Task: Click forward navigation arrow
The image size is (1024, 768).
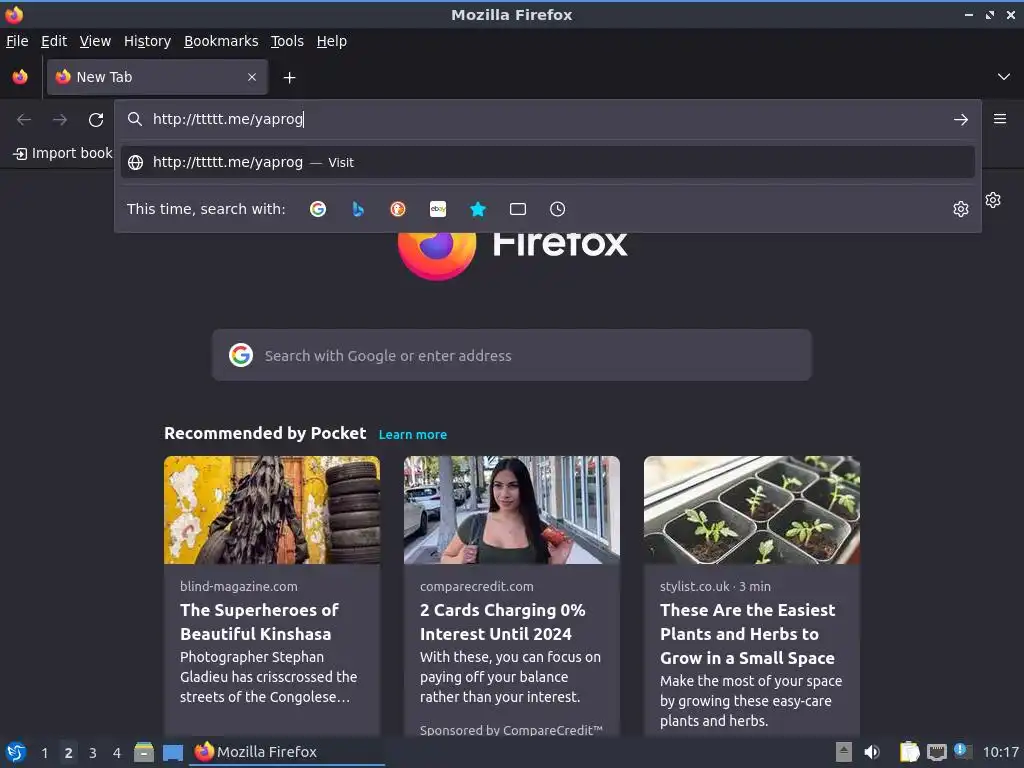Action: [x=60, y=120]
